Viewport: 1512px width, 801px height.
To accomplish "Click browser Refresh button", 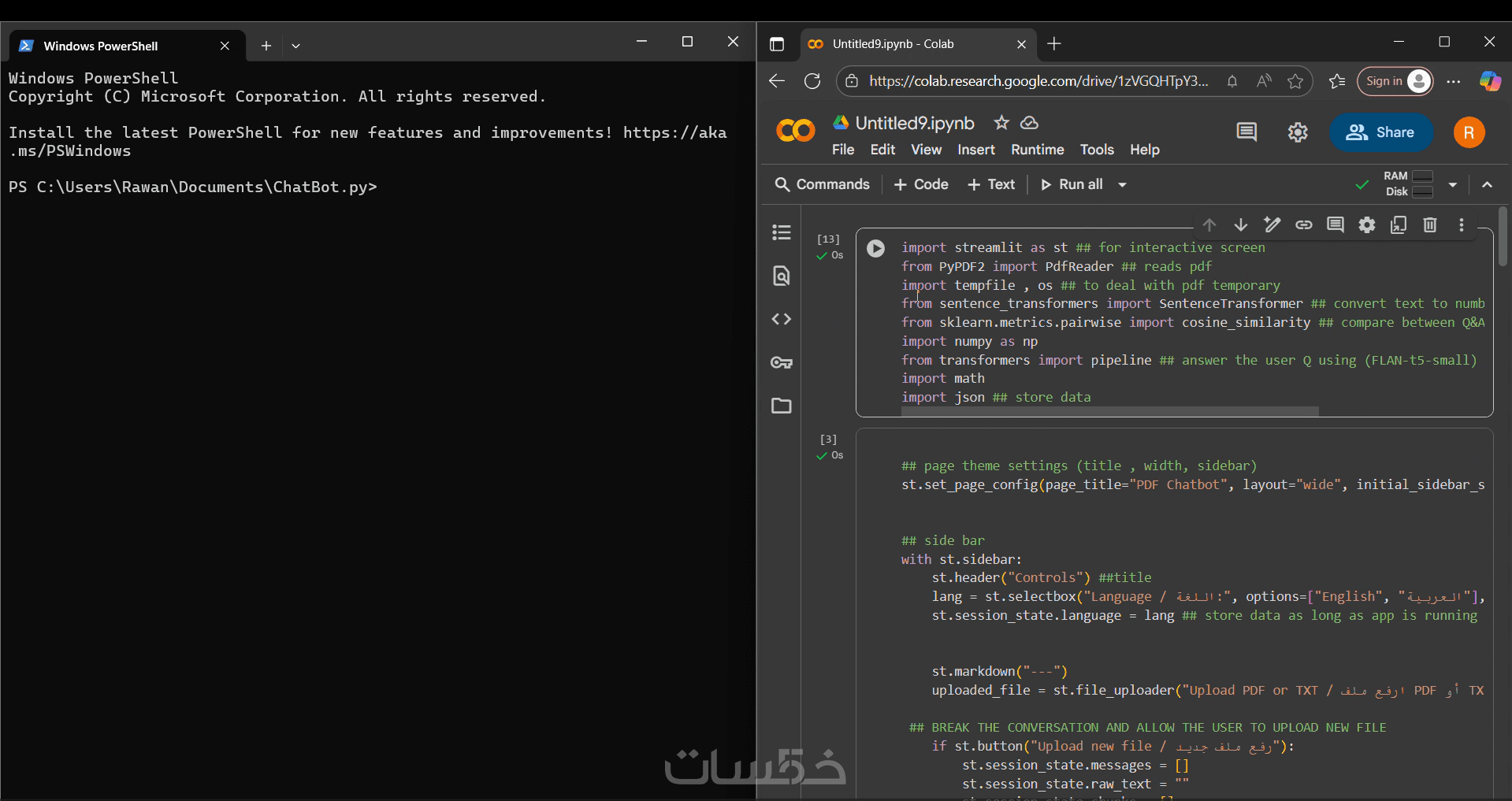I will [812, 81].
